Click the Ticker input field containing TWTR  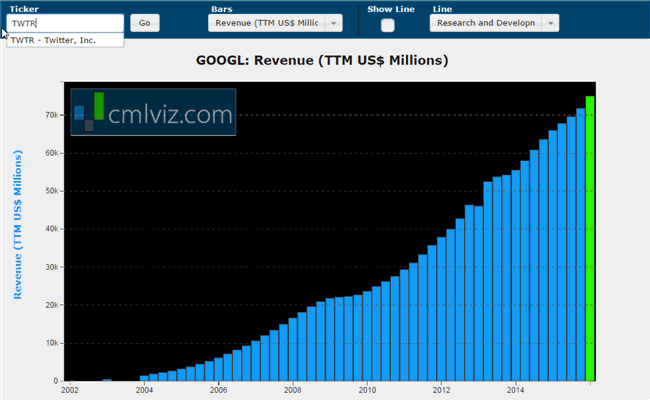[x=65, y=23]
